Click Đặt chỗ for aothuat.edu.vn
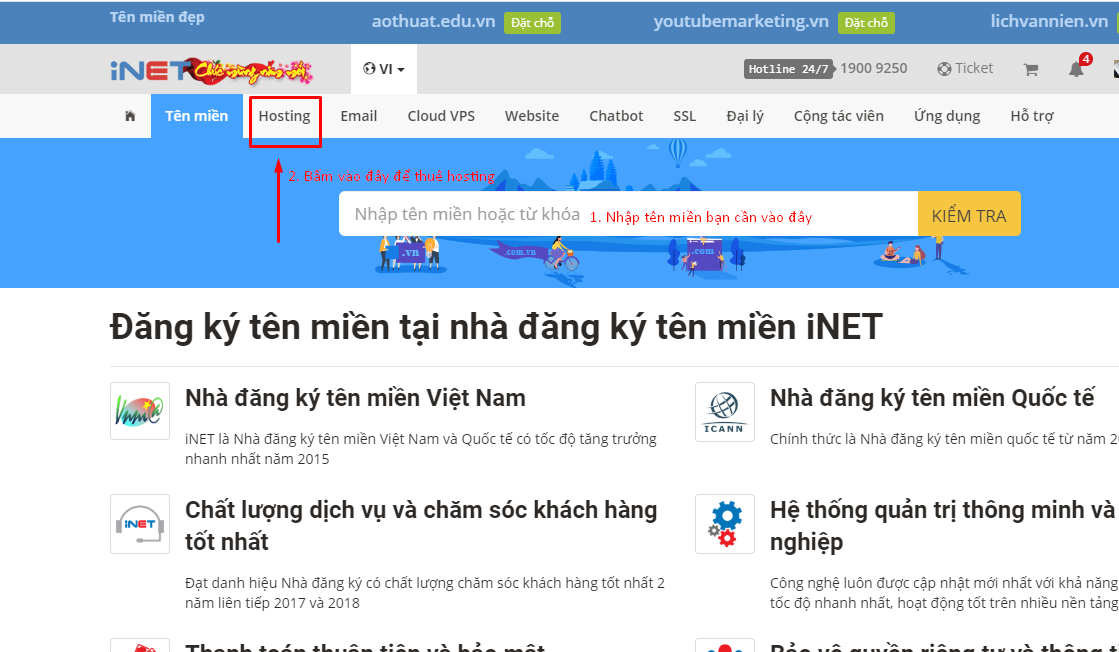 (x=532, y=23)
